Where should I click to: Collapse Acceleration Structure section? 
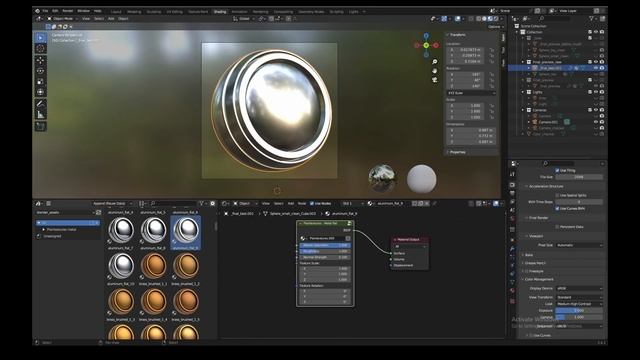click(x=546, y=186)
